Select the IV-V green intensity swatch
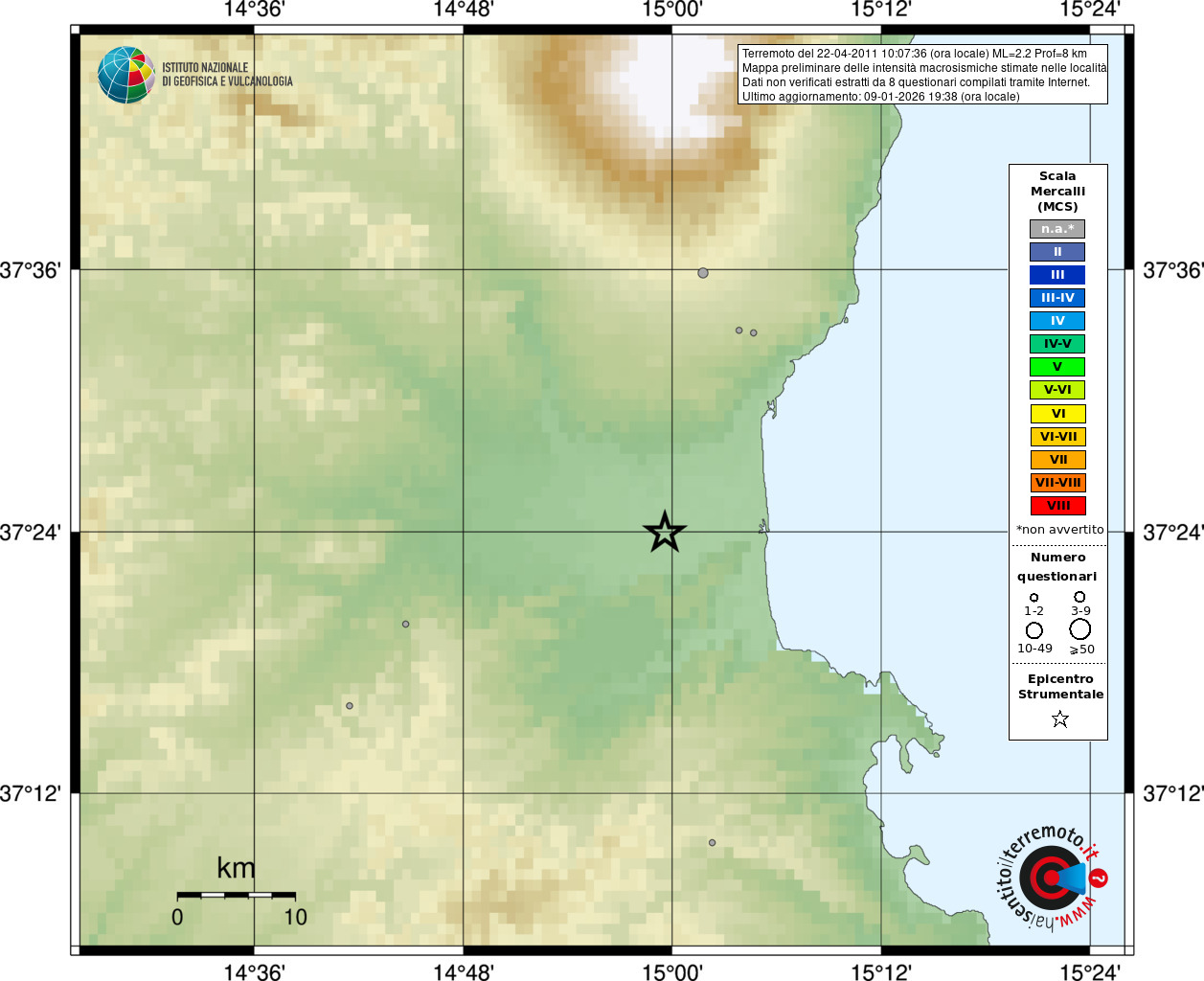The height and width of the screenshot is (981, 1204). point(1057,344)
